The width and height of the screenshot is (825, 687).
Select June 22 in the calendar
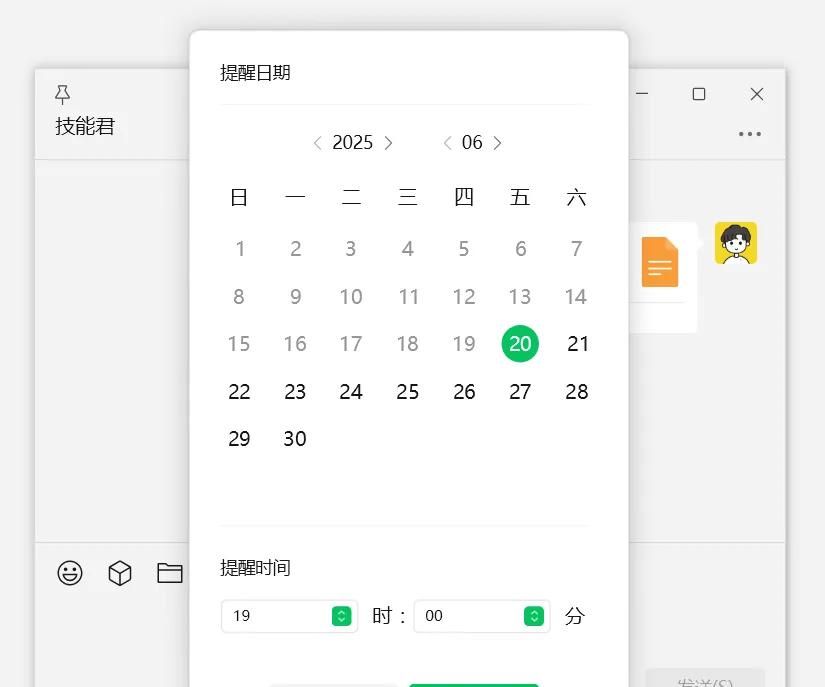[239, 392]
